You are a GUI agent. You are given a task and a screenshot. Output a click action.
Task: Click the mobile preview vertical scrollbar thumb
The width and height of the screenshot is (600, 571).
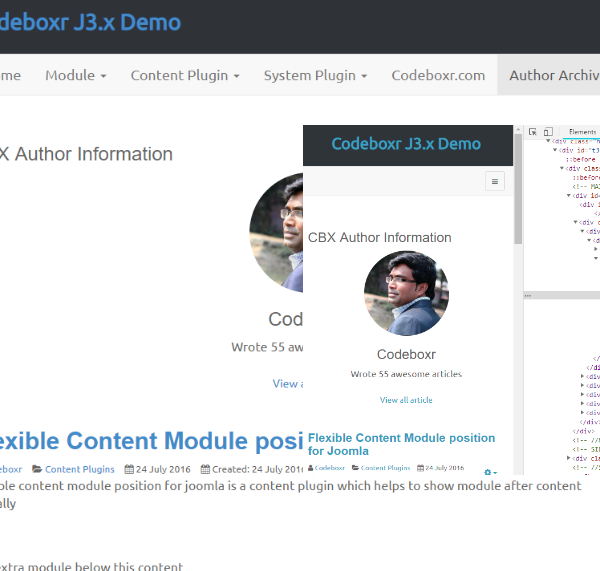518,189
